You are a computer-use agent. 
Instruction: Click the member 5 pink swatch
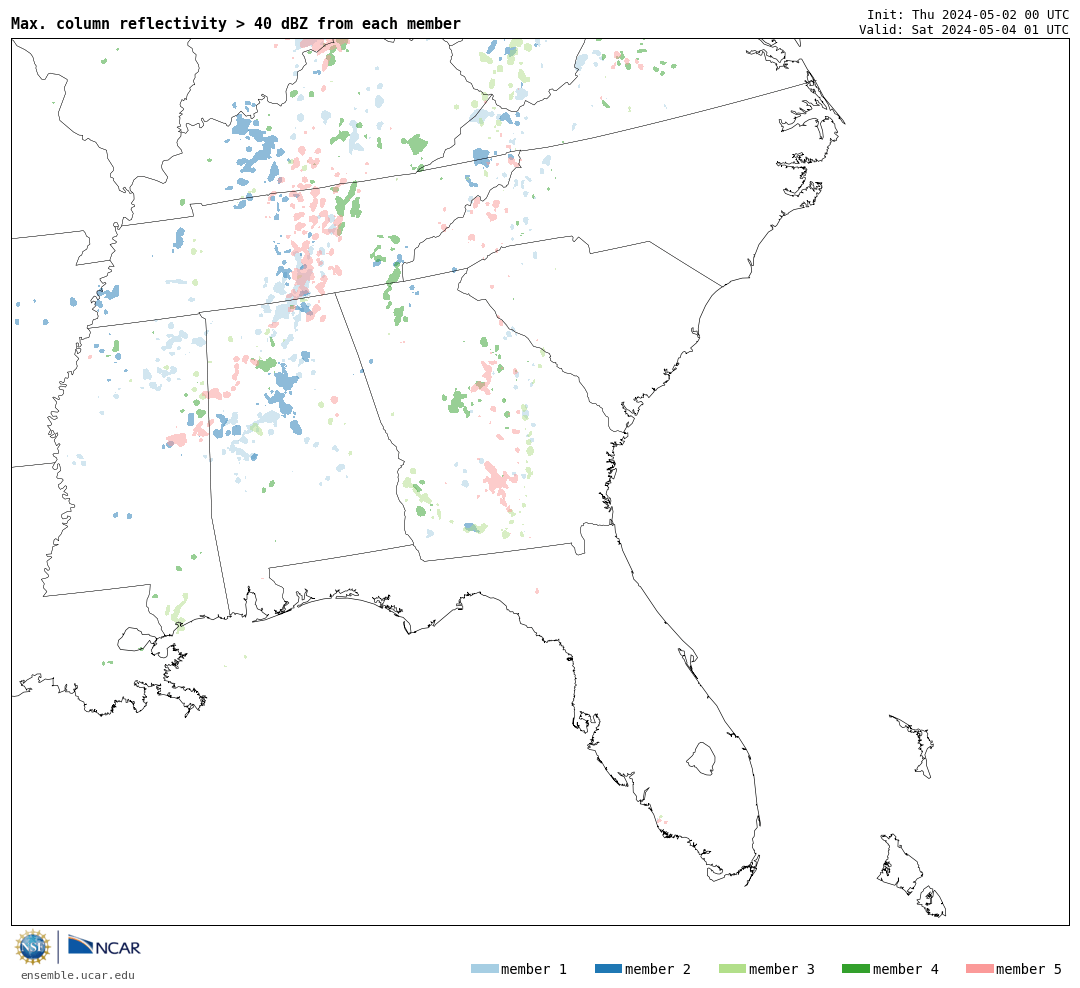979,968
